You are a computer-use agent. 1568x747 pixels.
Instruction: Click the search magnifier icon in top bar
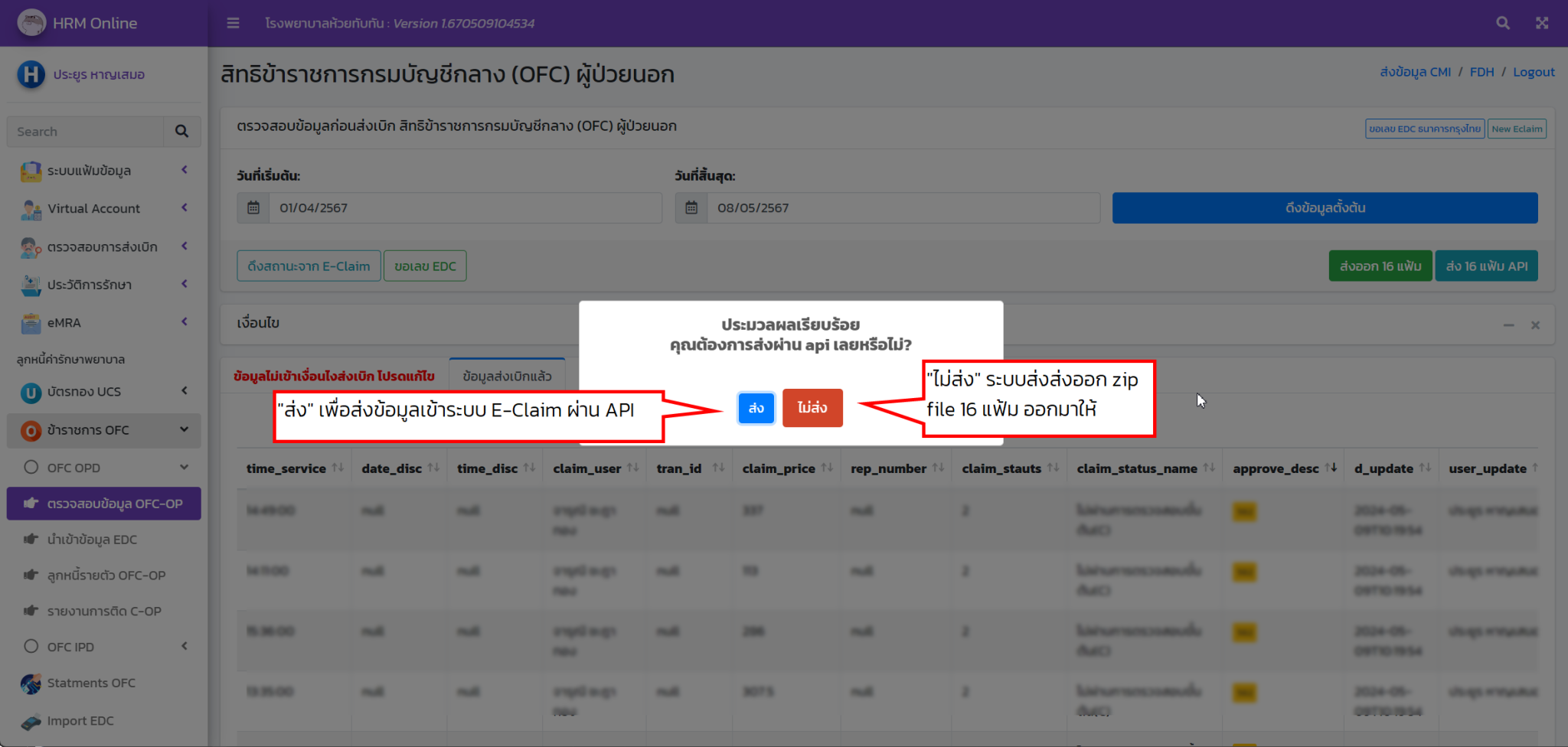click(x=1503, y=23)
